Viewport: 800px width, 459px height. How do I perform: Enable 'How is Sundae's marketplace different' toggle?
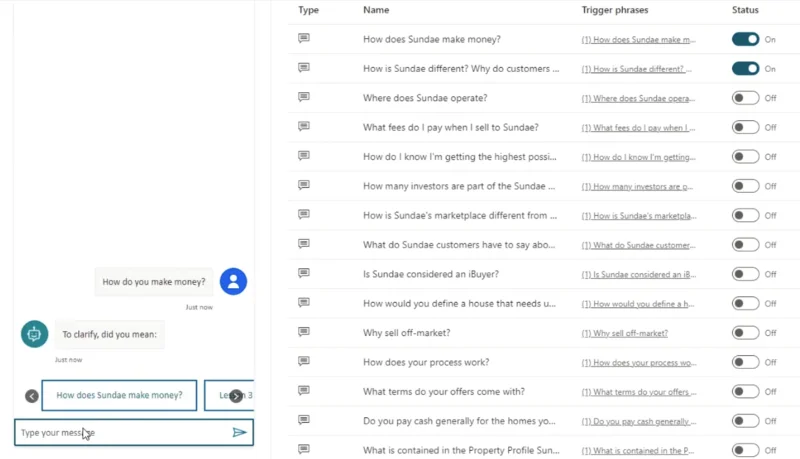(x=745, y=215)
